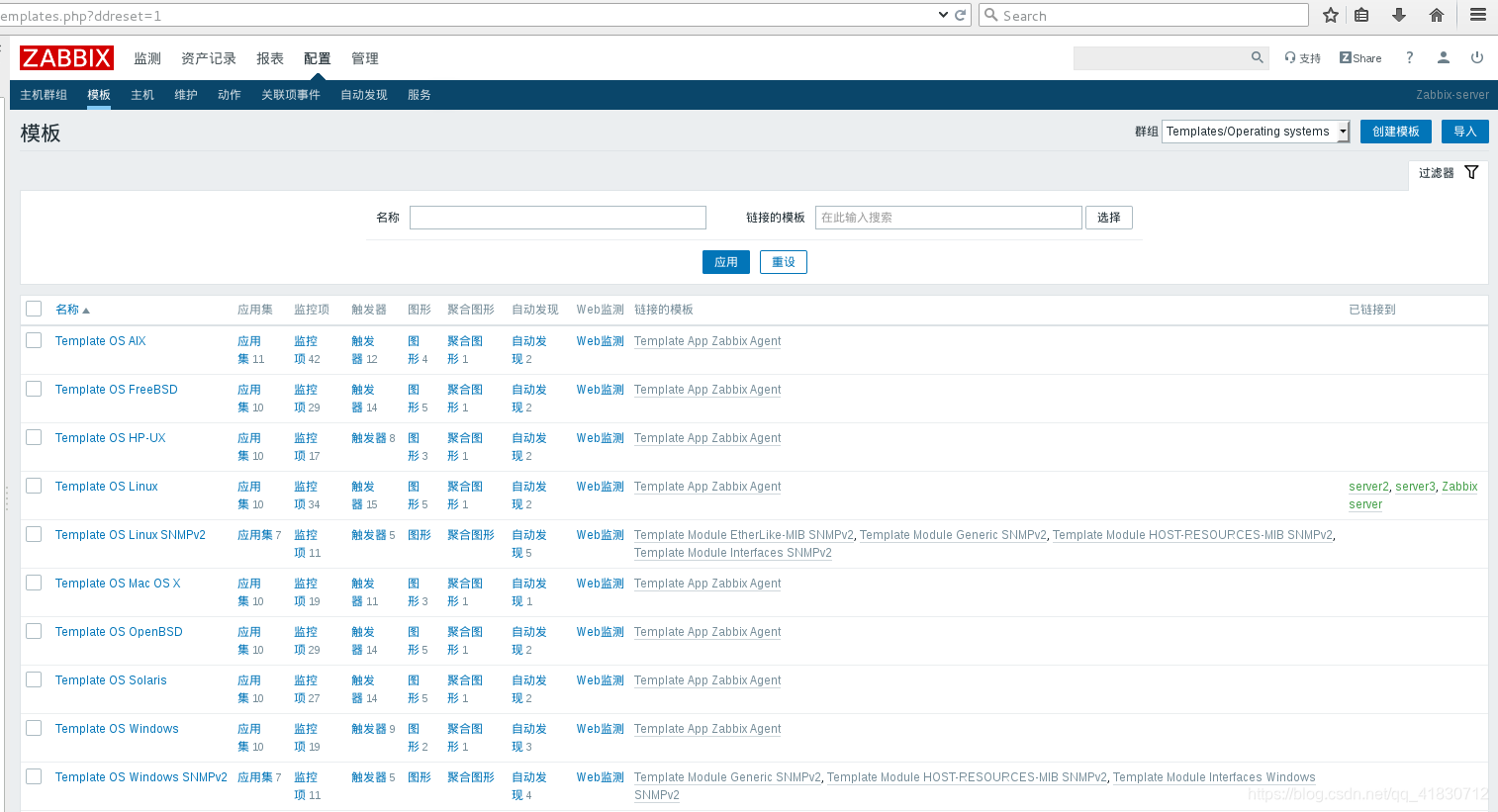
Task: Check the Template OS HP-UX checkbox
Action: 34,437
